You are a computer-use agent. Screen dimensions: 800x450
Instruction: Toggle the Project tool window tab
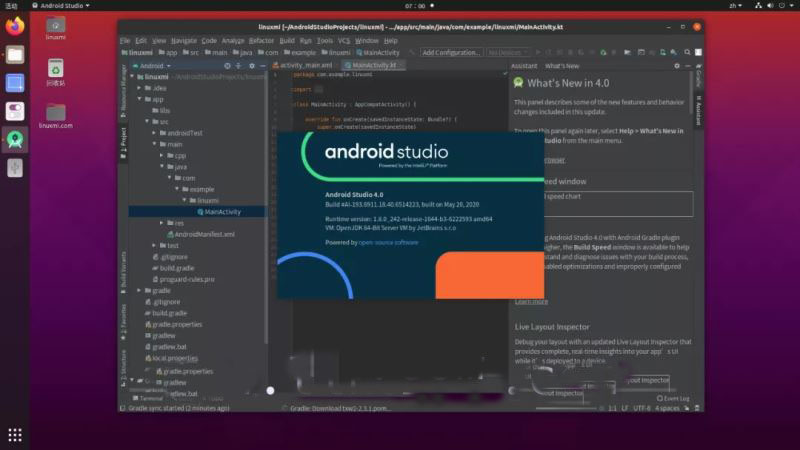pyautogui.click(x=124, y=139)
